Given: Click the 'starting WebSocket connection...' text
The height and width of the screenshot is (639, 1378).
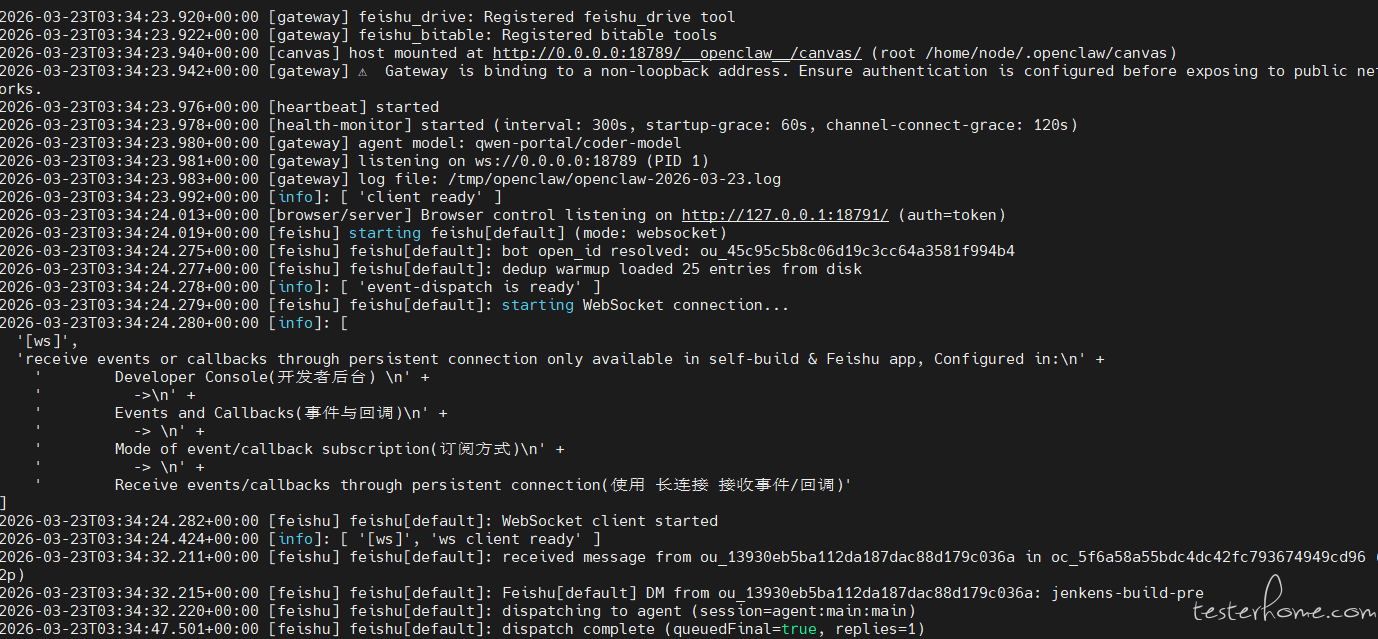Looking at the screenshot, I should (645, 305).
